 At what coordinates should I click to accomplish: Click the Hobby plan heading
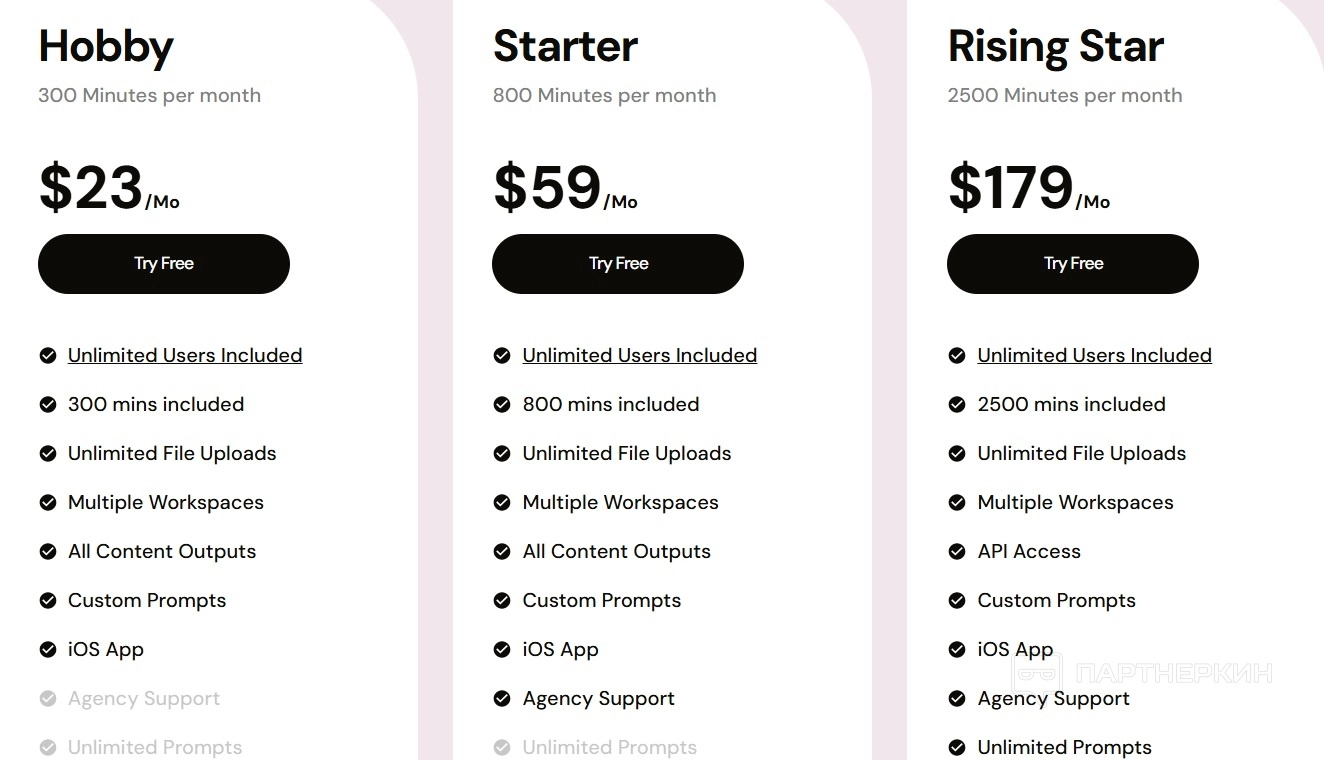click(106, 46)
